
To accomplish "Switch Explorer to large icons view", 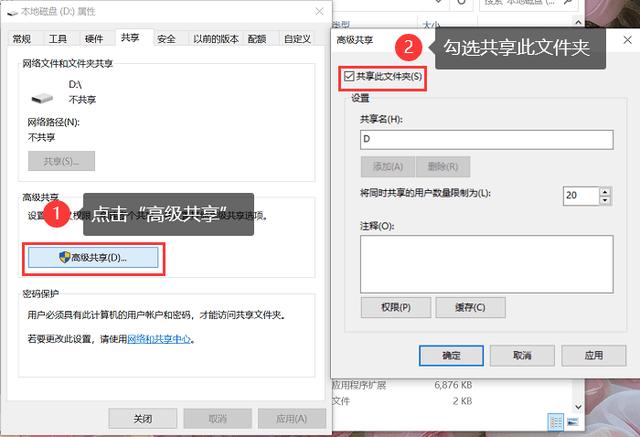I will tap(573, 422).
